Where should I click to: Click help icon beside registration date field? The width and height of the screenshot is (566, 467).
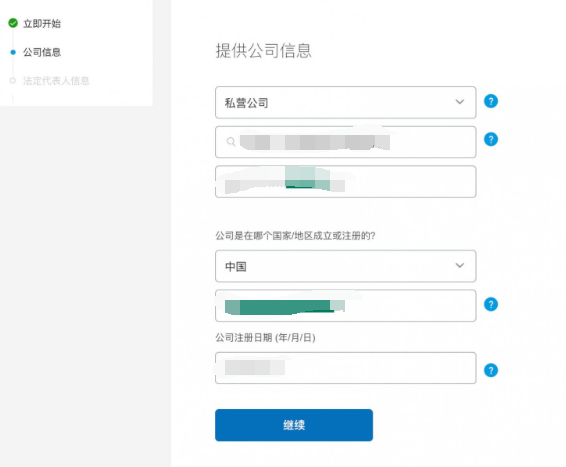[x=491, y=370]
